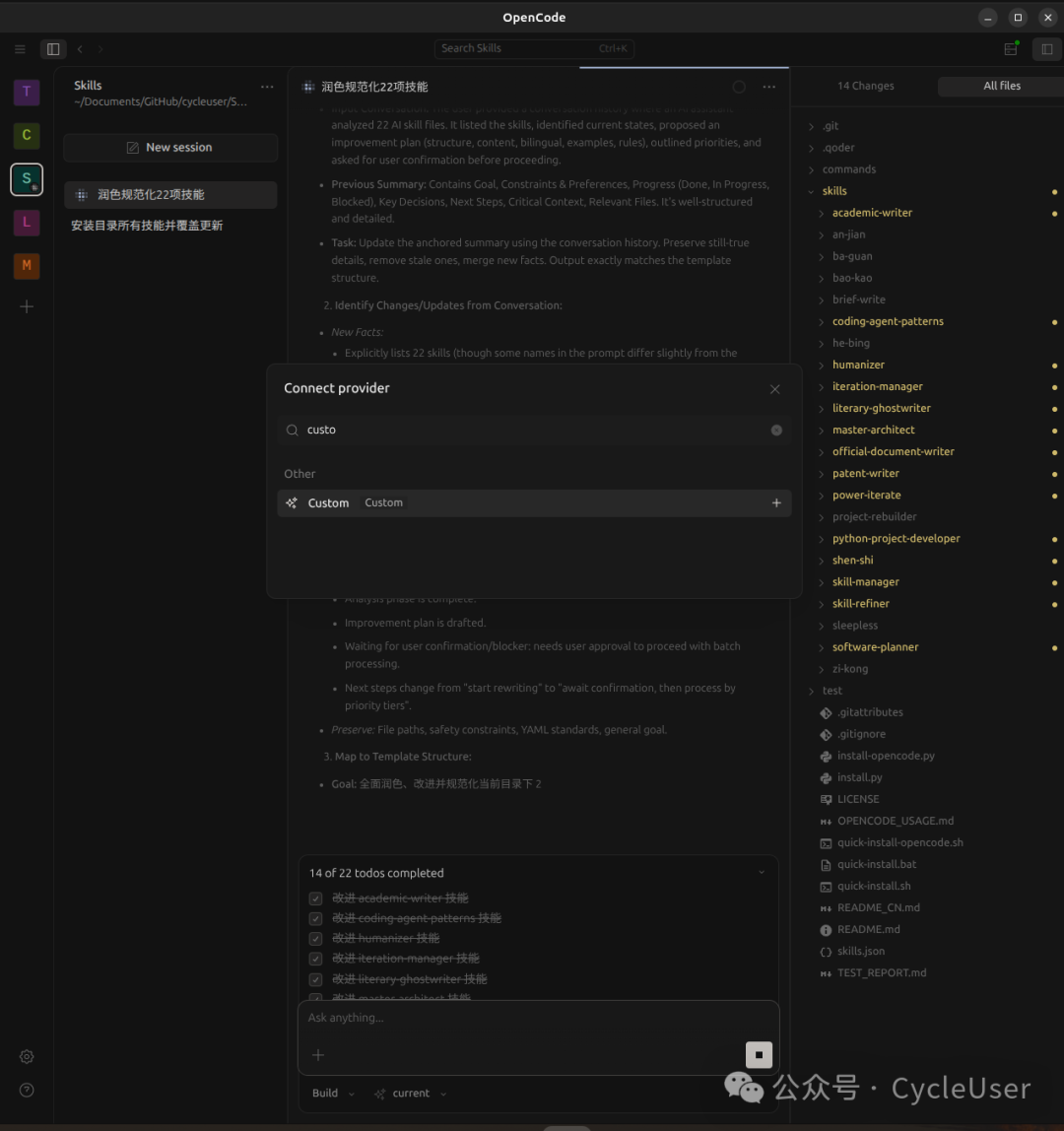Screen dimensions: 1064x1131
Task: Toggle the 改进 humanizer 技能 todo checkbox
Action: [315, 939]
